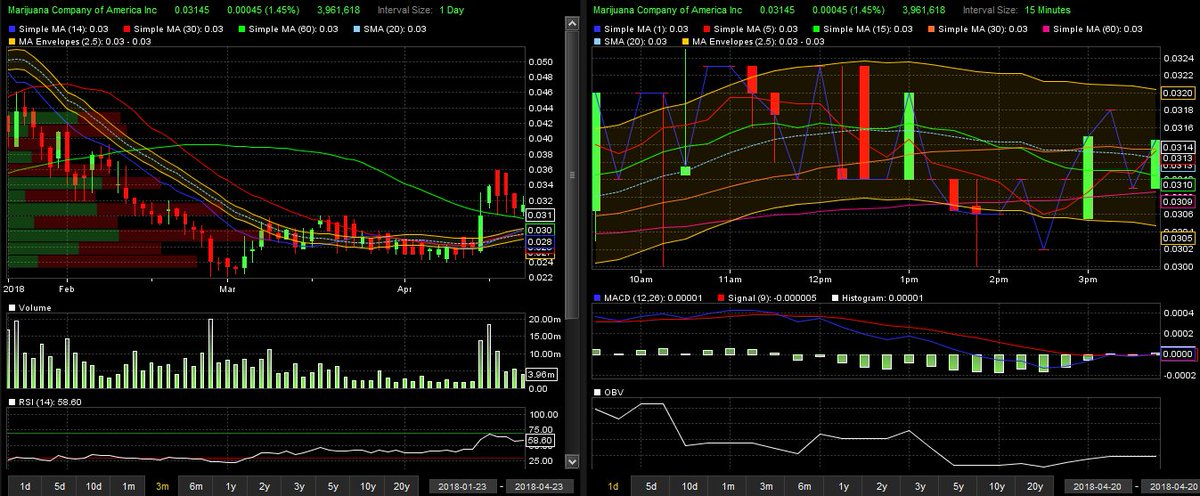The height and width of the screenshot is (496, 1200).
Task: Click the Volume indicator legend marker
Action: (12, 308)
